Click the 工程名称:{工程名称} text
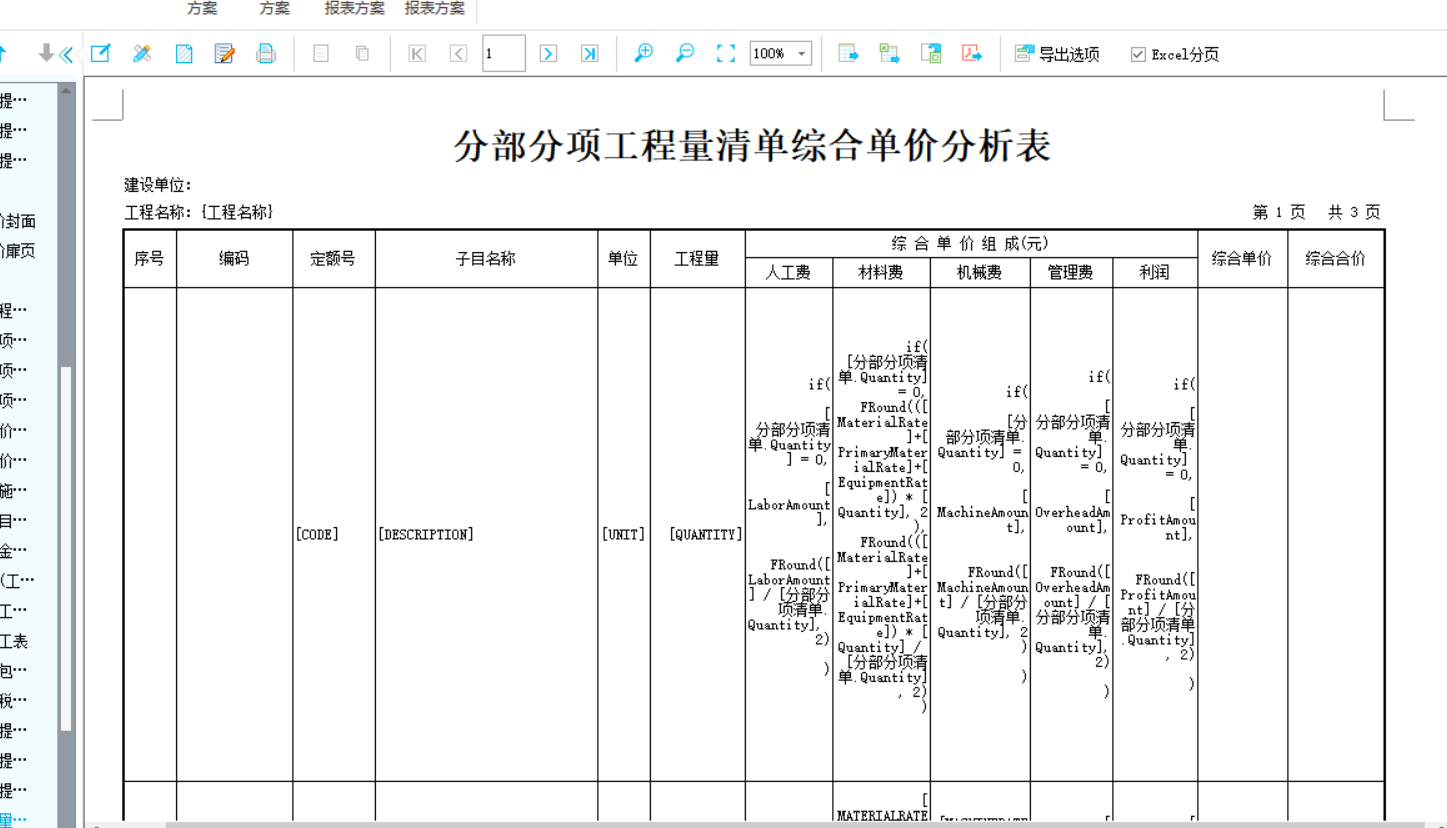Image resolution: width=1447 pixels, height=828 pixels. pyautogui.click(x=199, y=212)
